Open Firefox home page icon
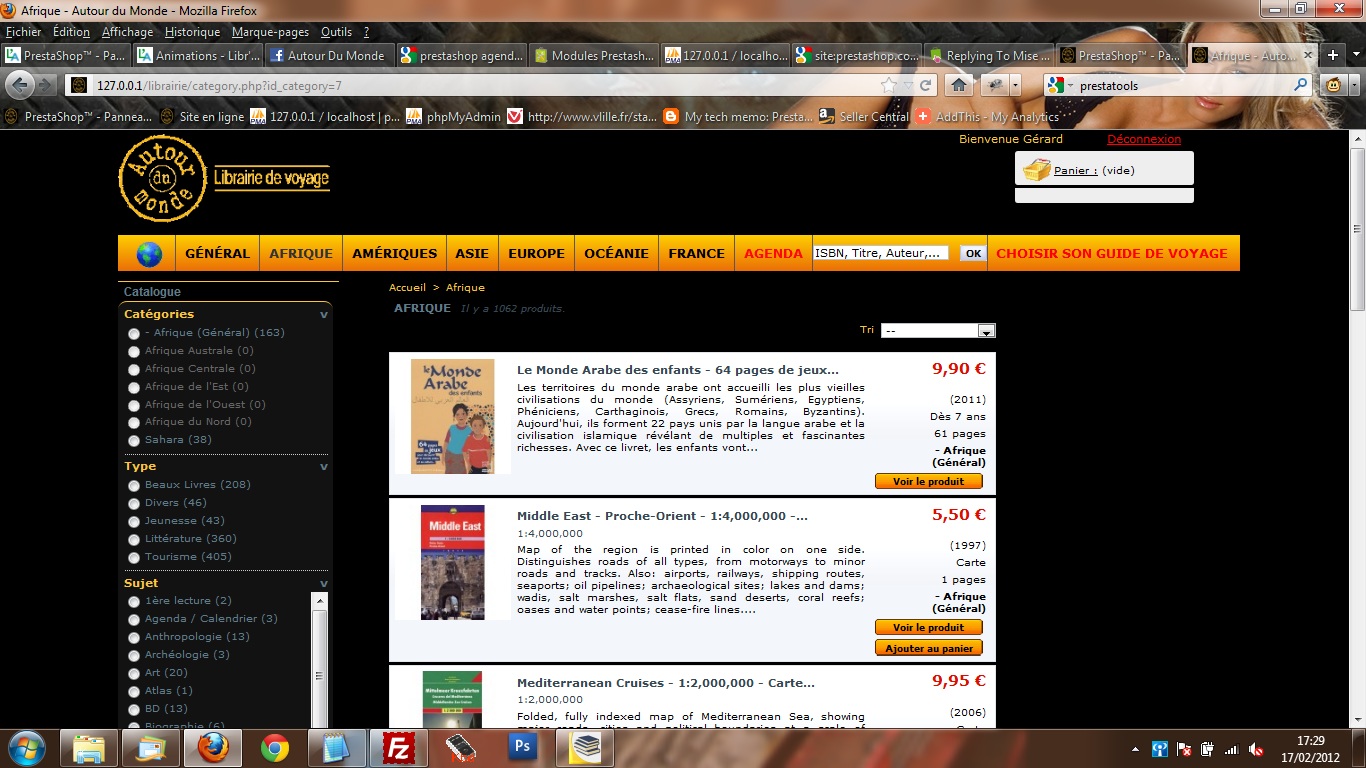The image size is (1366, 768). (x=957, y=85)
